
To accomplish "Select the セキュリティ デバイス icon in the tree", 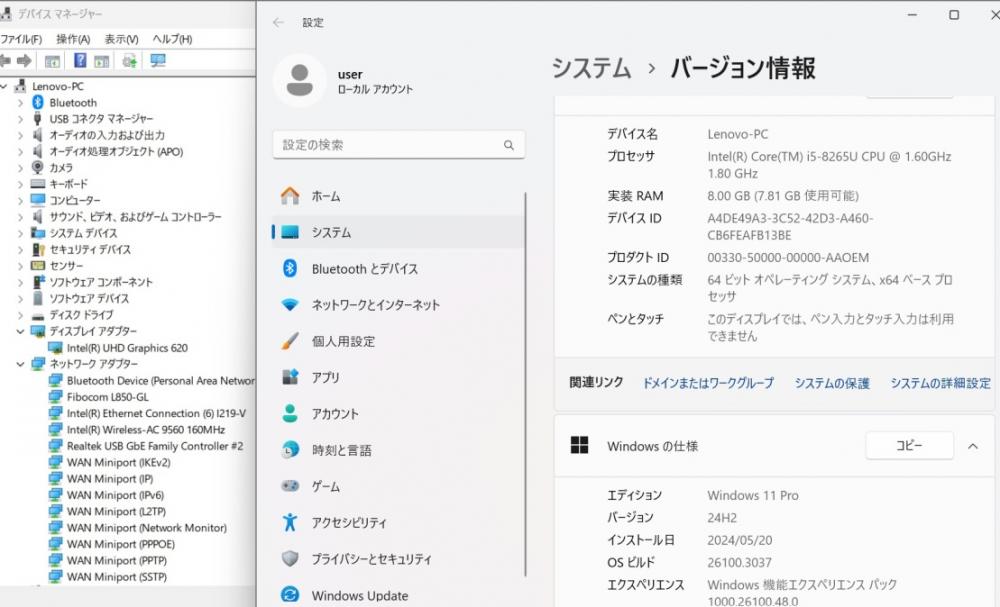I will tap(38, 249).
